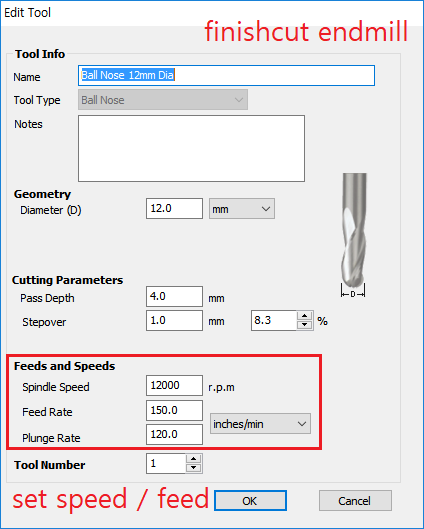Image resolution: width=424 pixels, height=529 pixels.
Task: Click the Name text field
Action: click(x=226, y=75)
